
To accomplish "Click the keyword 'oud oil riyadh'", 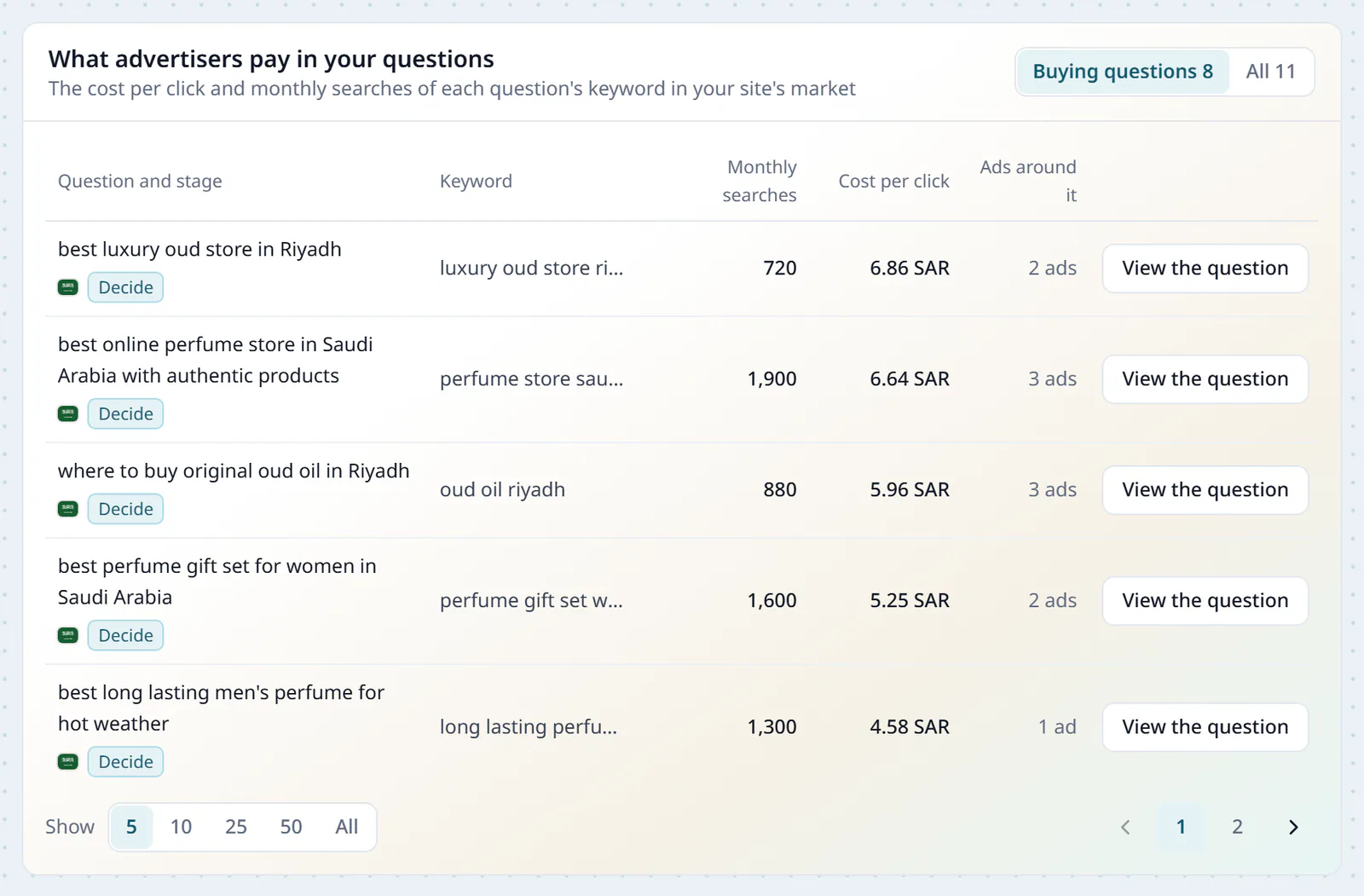I will (x=502, y=490).
